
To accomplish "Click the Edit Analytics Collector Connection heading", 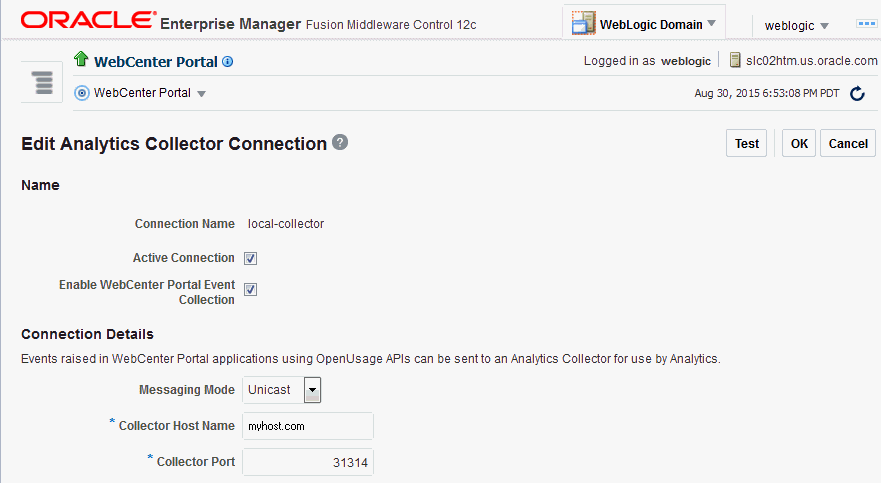I will pyautogui.click(x=174, y=144).
